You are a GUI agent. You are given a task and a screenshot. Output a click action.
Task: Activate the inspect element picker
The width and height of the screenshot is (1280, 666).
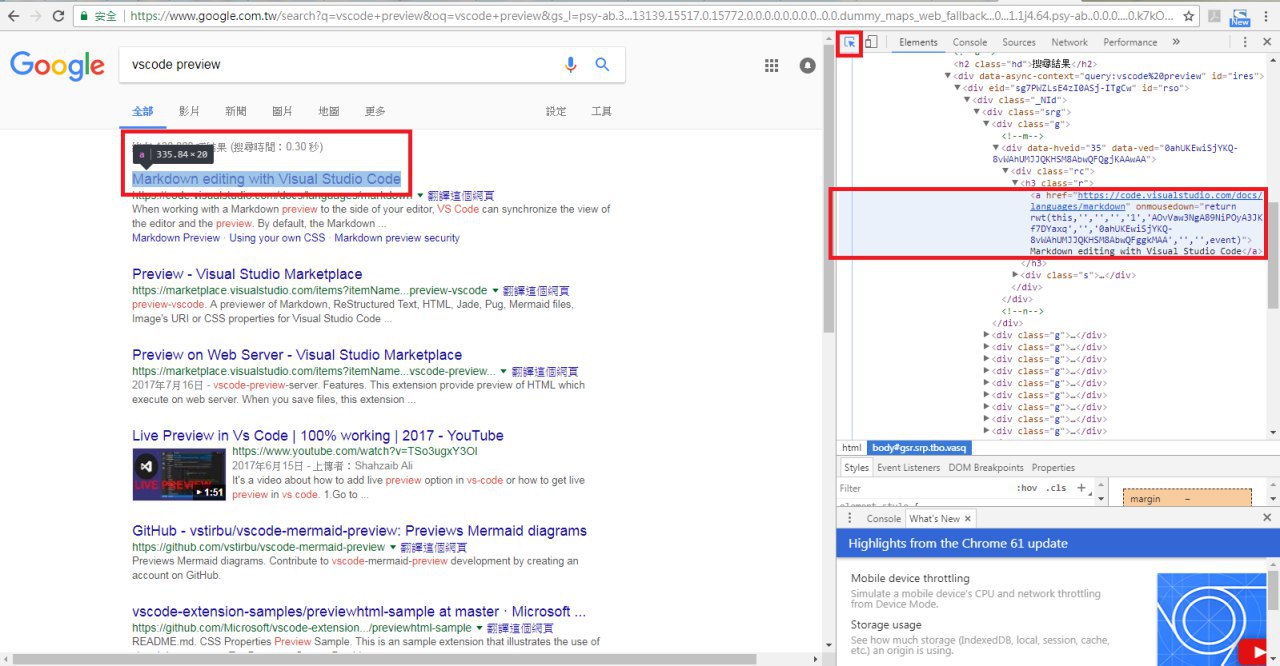coord(849,42)
